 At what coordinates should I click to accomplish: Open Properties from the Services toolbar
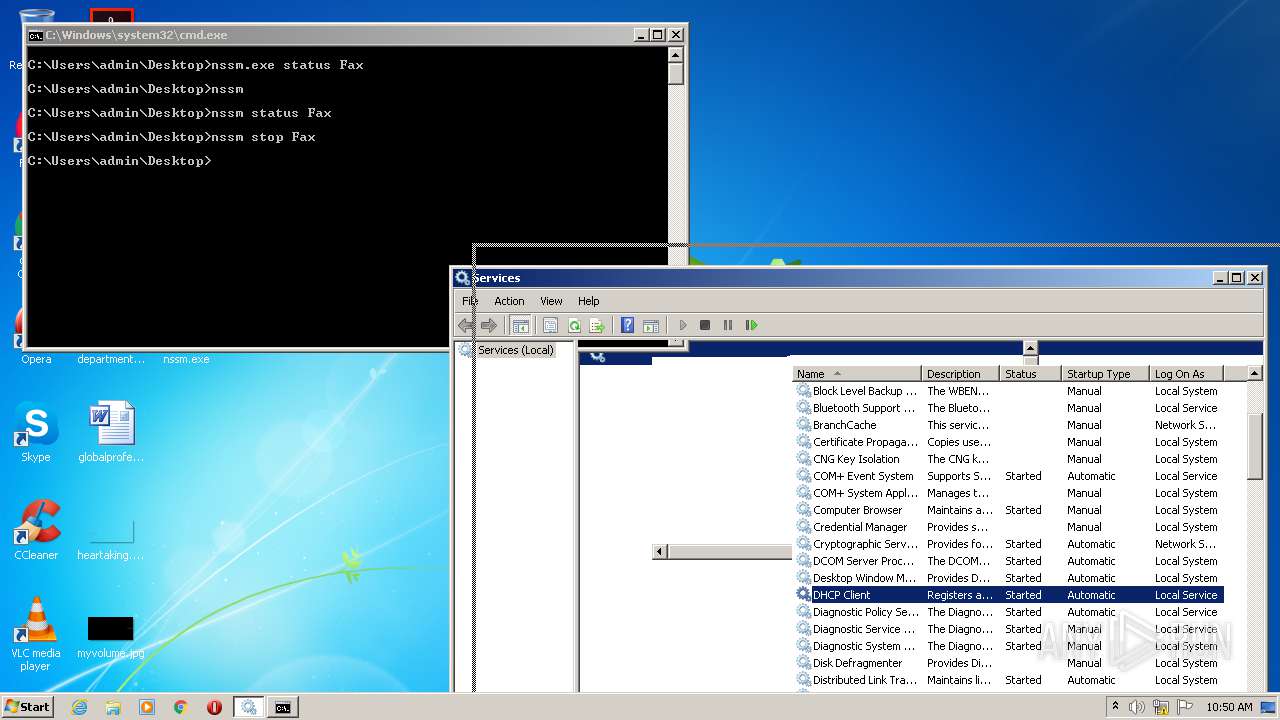[550, 325]
